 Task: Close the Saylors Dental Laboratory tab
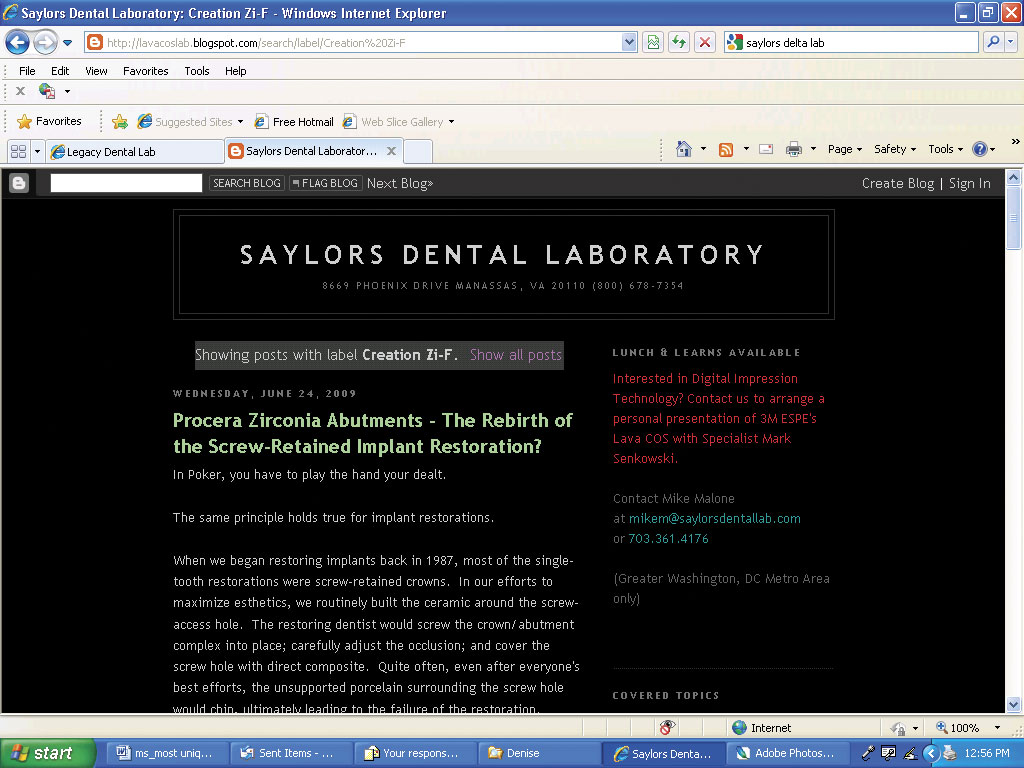point(391,151)
